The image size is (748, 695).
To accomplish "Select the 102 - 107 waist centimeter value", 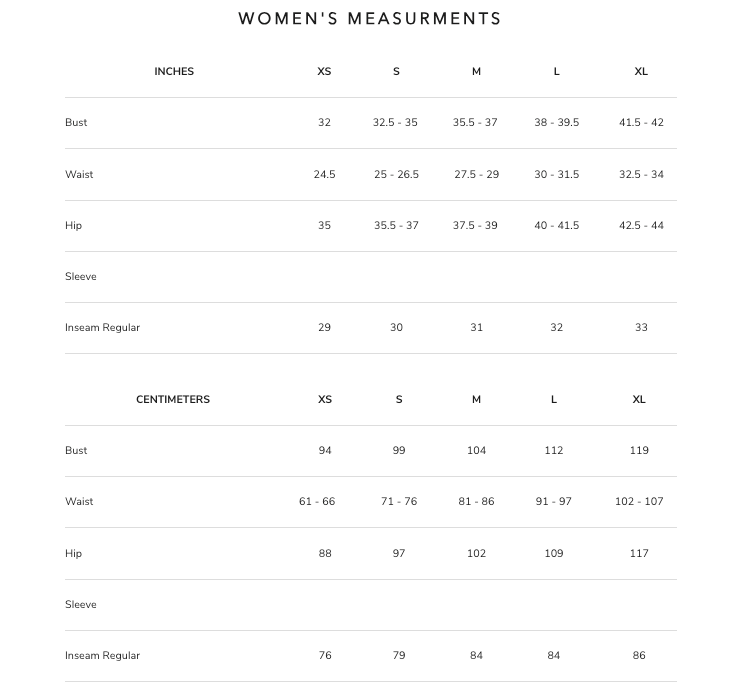I will point(639,502).
